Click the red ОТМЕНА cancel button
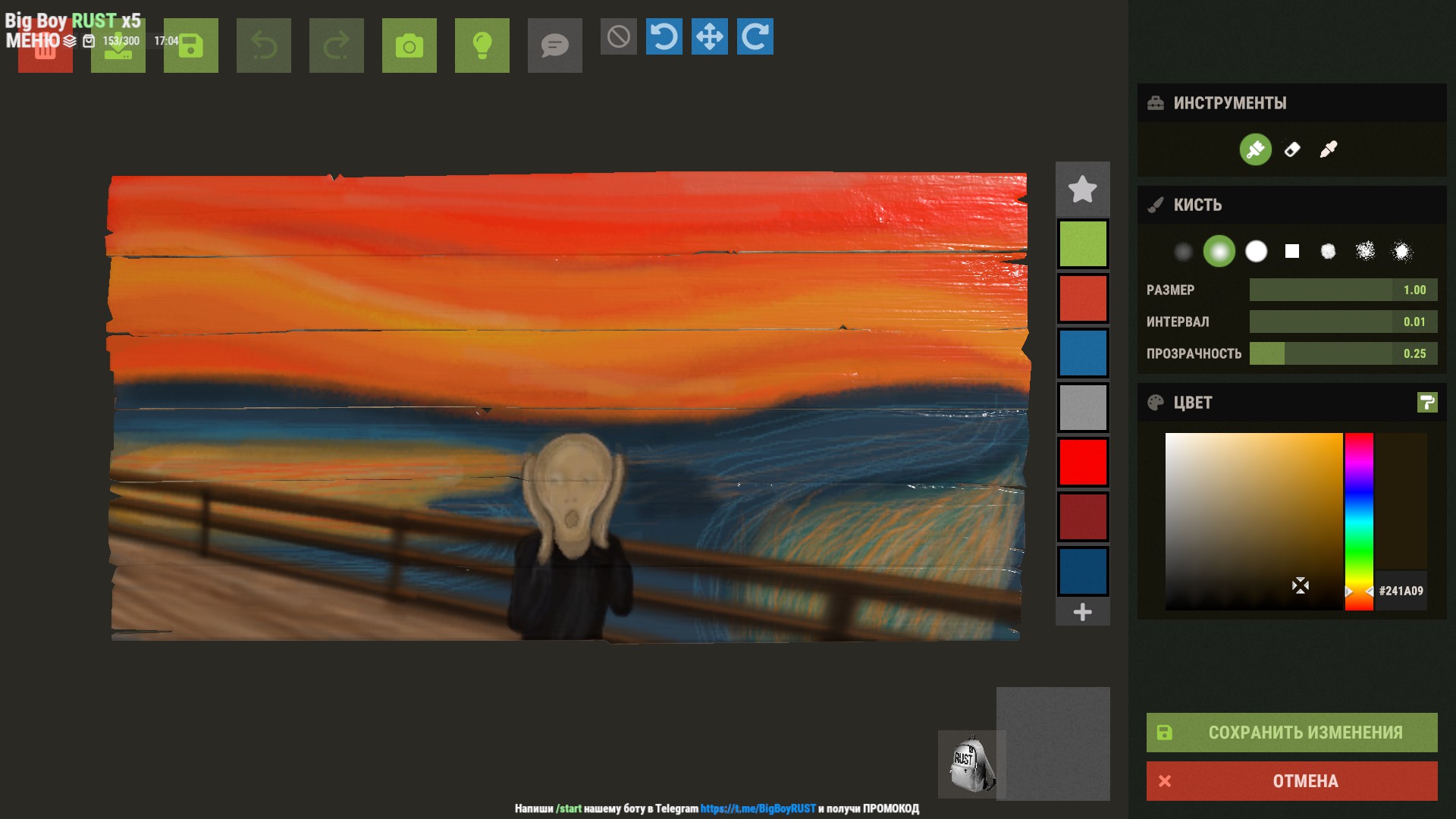Image resolution: width=1456 pixels, height=819 pixels. (x=1291, y=781)
